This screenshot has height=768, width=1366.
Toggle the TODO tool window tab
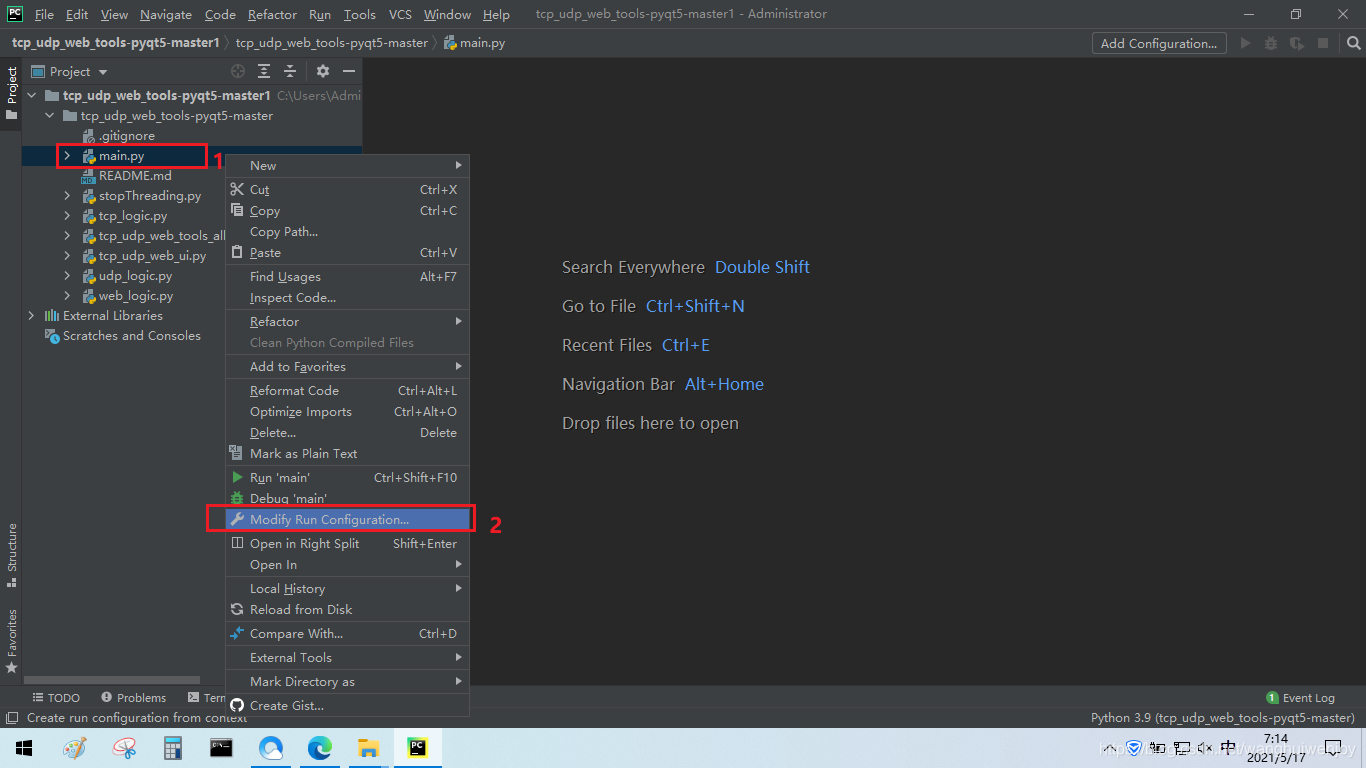[x=56, y=697]
